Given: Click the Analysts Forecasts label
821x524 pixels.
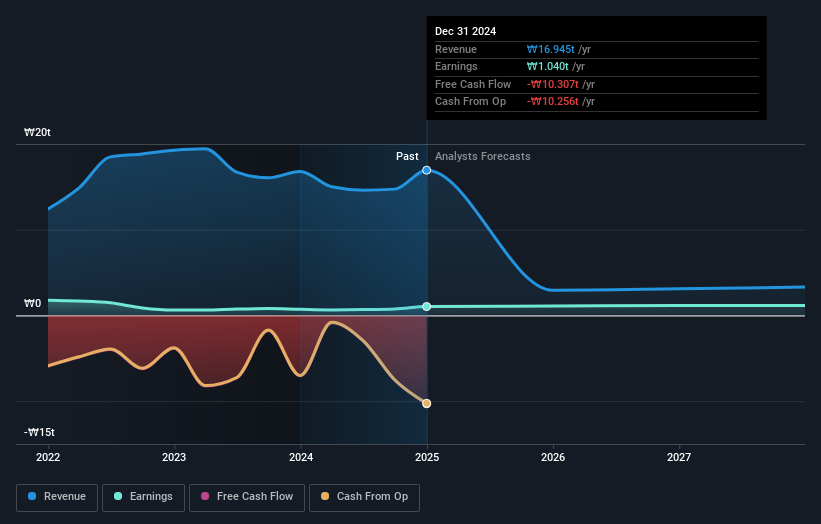Looking at the screenshot, I should (x=482, y=157).
